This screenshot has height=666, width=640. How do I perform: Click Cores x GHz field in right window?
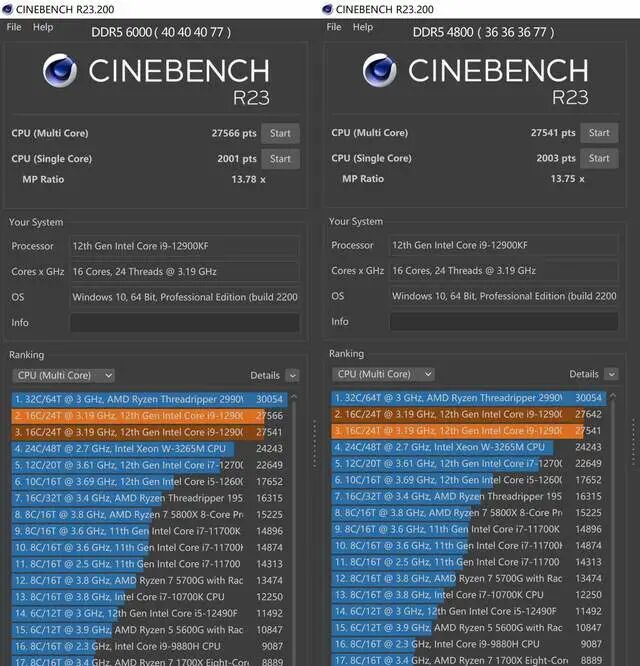(x=504, y=271)
